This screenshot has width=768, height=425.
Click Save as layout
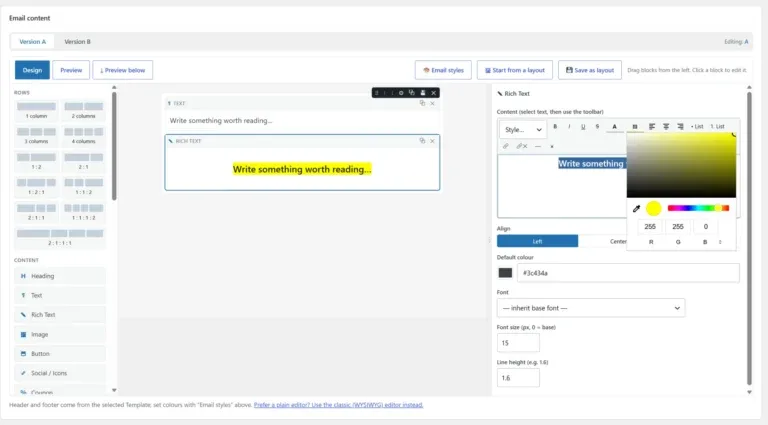pos(590,70)
